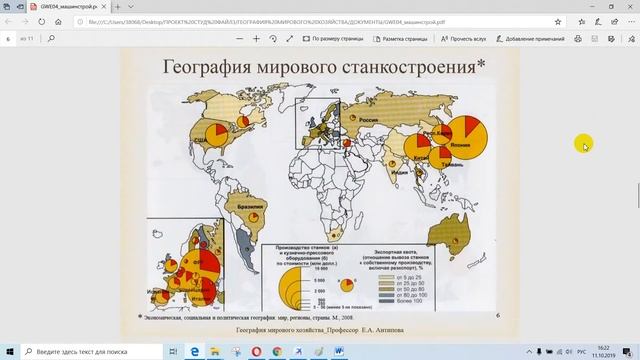Reload the current PDF page
The height and width of the screenshot is (360, 640).
click(42, 22)
